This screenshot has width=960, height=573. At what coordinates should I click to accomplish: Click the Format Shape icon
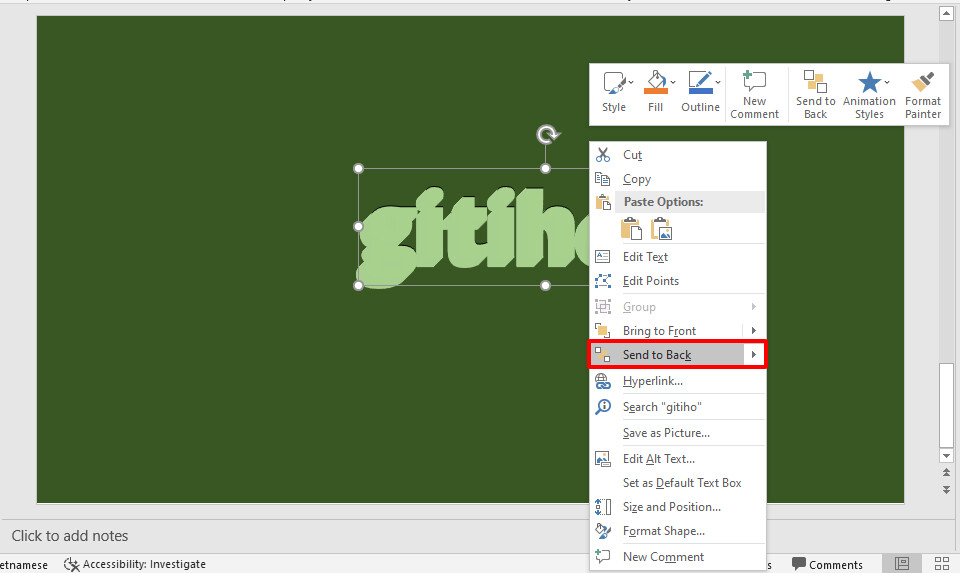603,531
